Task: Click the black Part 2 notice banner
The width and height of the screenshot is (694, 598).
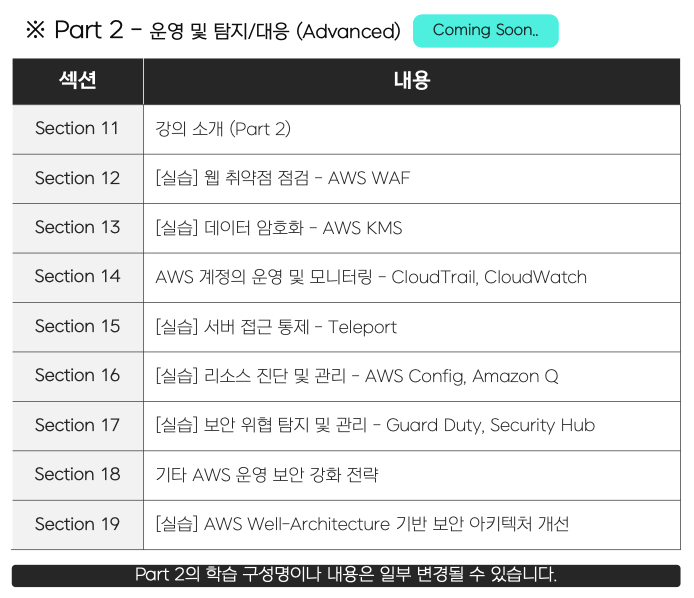Action: point(346,575)
